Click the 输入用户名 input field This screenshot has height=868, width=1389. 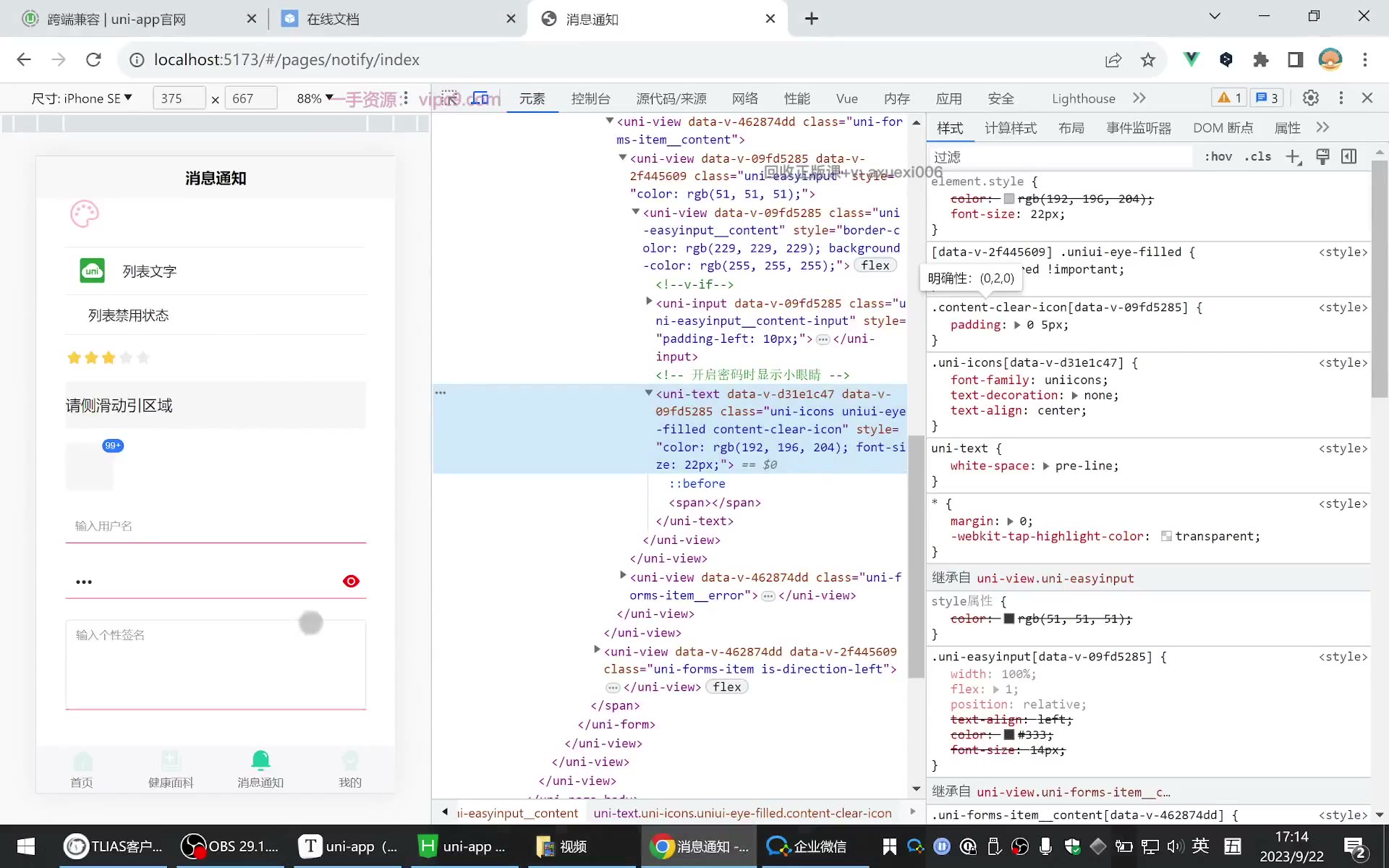(216, 526)
